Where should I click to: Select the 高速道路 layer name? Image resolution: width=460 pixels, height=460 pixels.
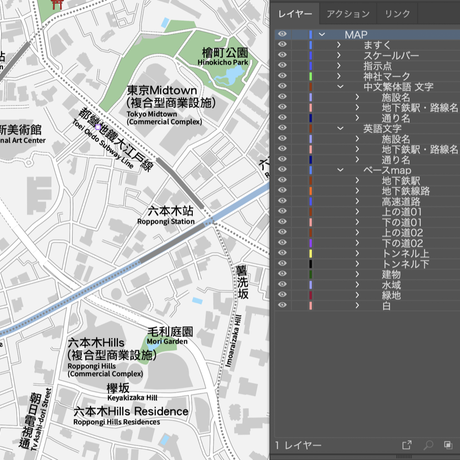tap(401, 201)
